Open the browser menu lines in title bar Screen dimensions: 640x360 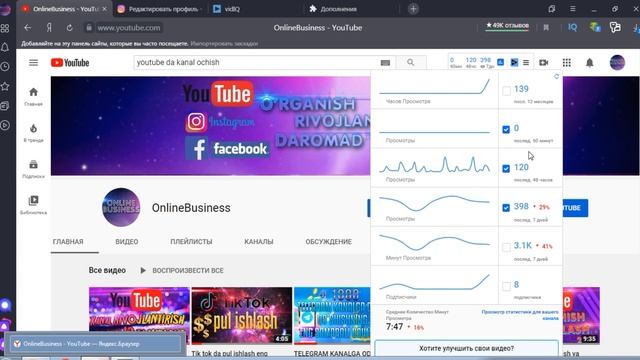pyautogui.click(x=573, y=9)
